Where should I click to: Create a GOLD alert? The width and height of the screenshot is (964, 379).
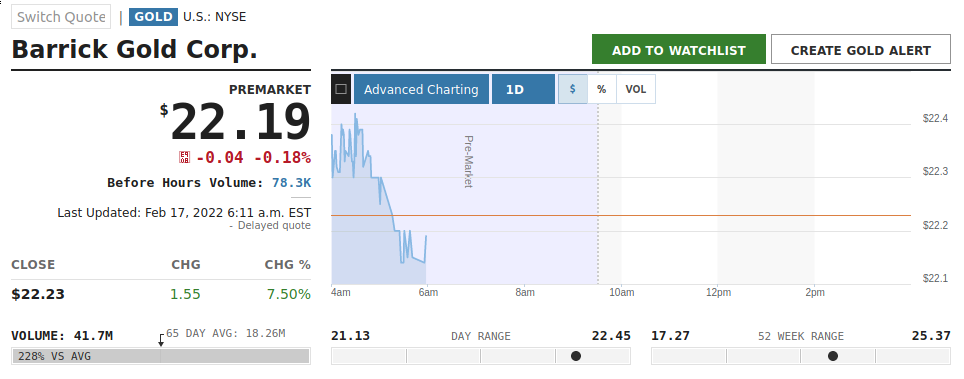(861, 49)
